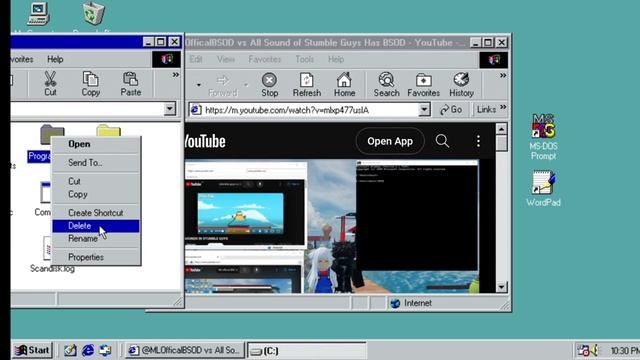Open the Back button history dropdown arrow

pyautogui.click(x=199, y=85)
